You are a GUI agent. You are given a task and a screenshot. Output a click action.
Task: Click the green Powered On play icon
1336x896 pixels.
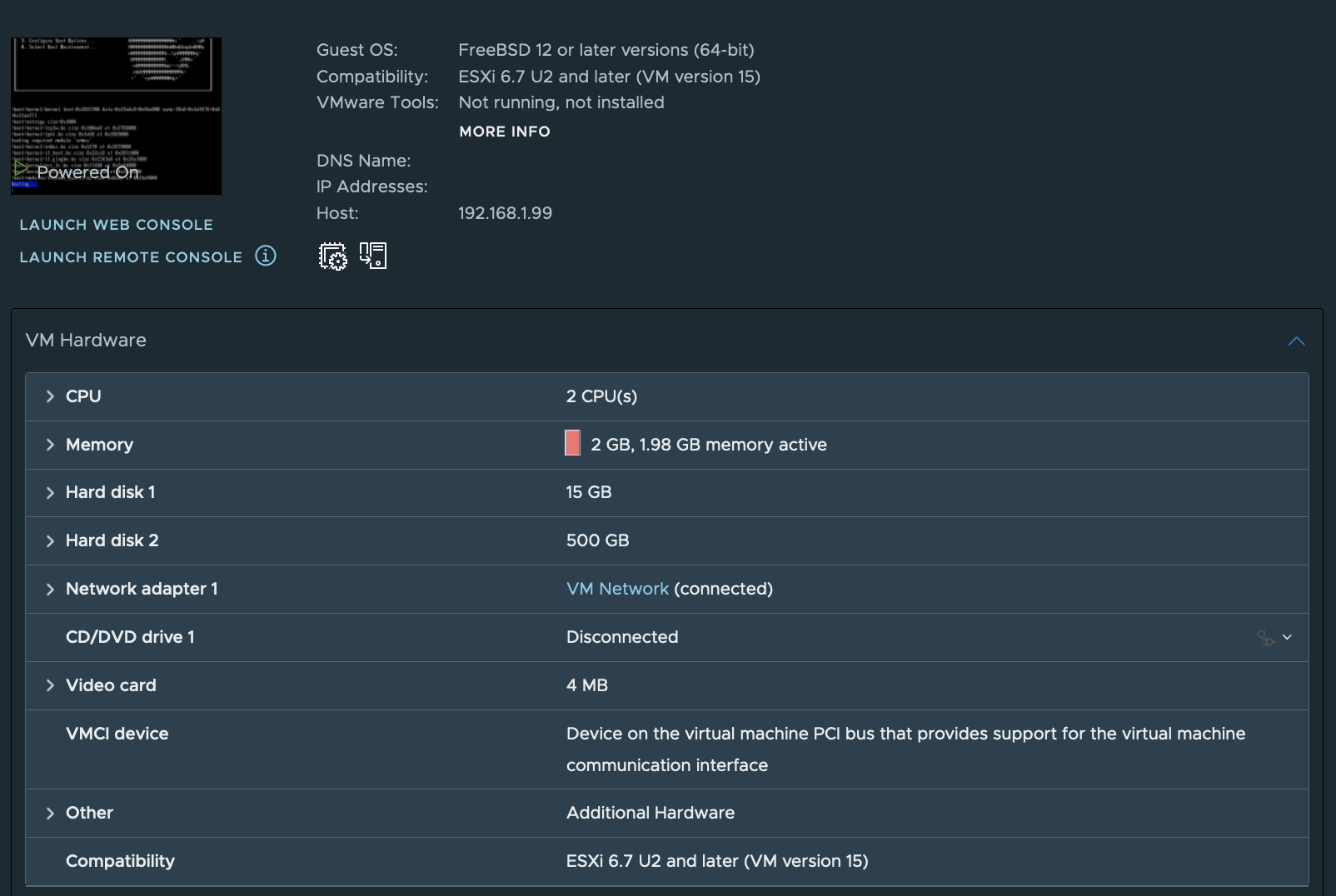[x=21, y=169]
